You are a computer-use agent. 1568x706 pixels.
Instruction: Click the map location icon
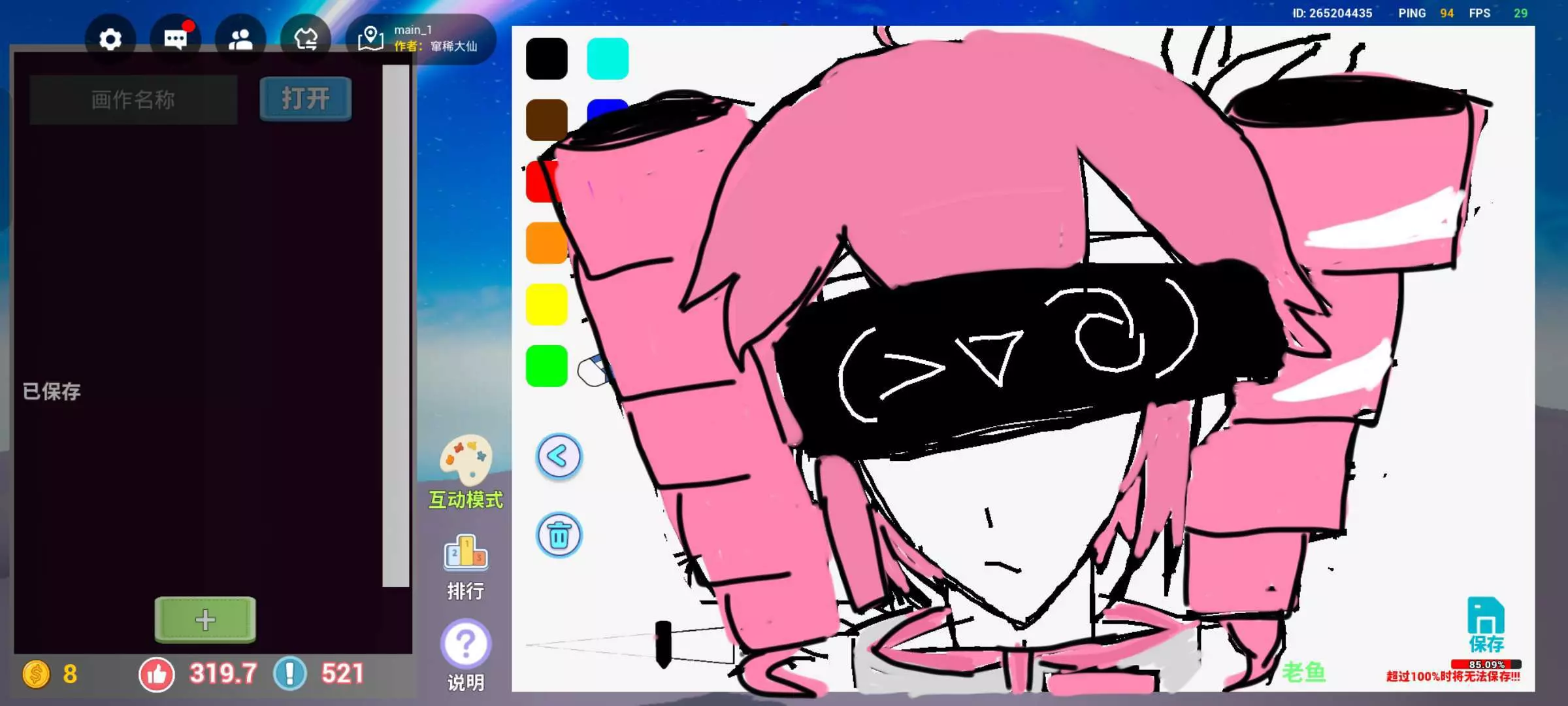point(370,39)
